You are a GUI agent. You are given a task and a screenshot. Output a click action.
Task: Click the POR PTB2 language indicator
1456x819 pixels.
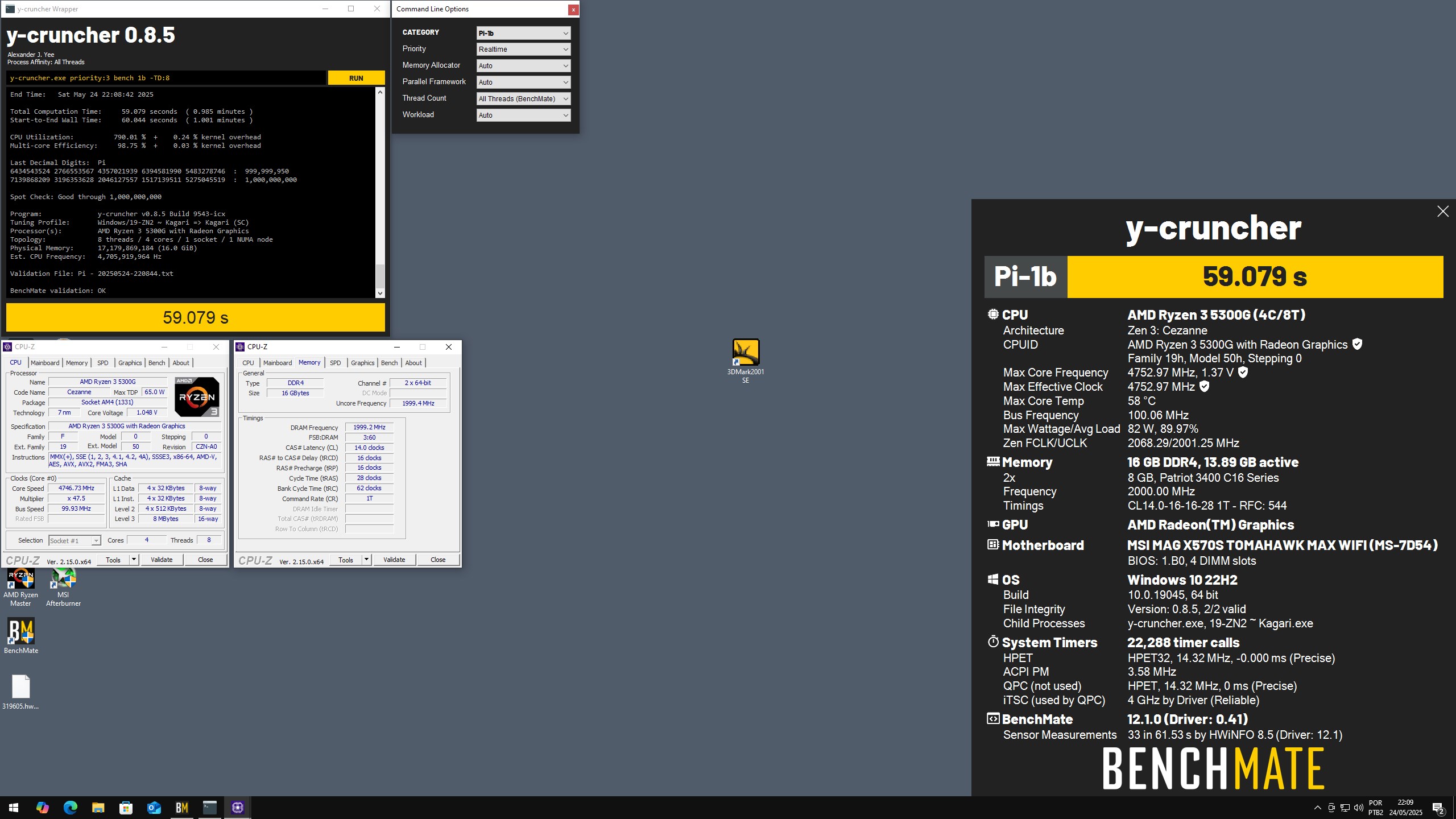[x=1375, y=808]
